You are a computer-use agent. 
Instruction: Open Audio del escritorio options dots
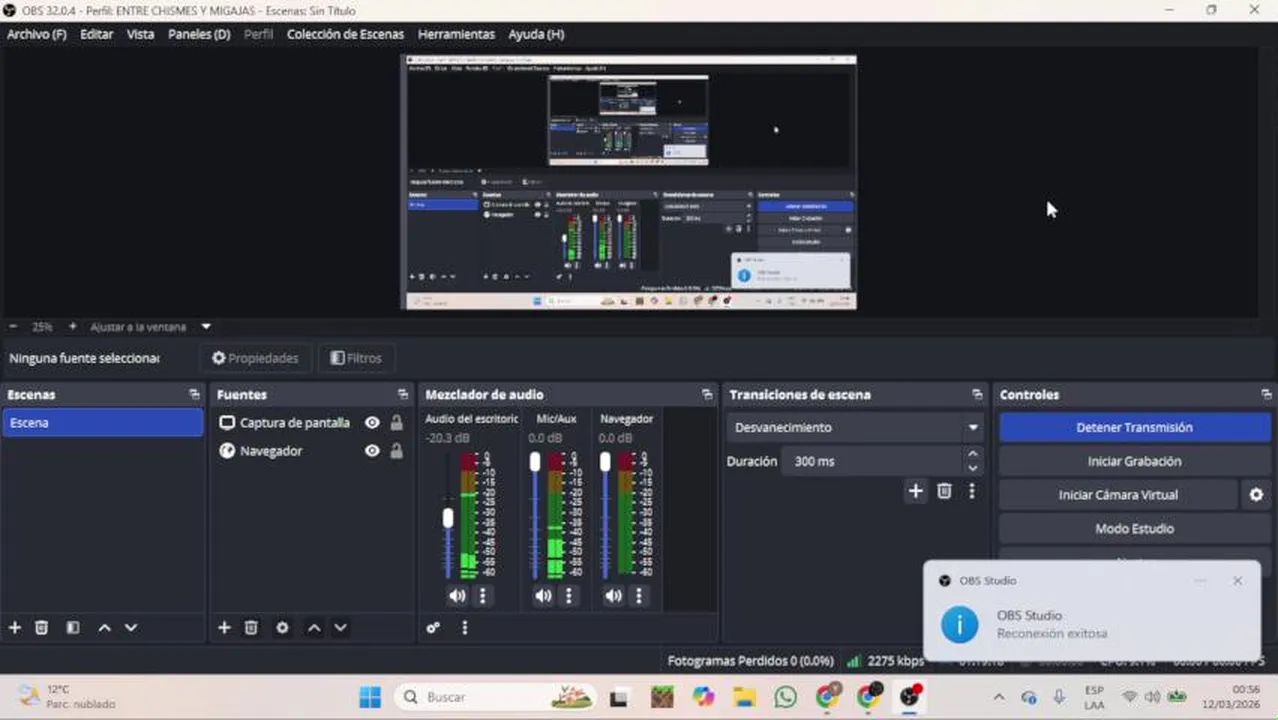coord(483,596)
